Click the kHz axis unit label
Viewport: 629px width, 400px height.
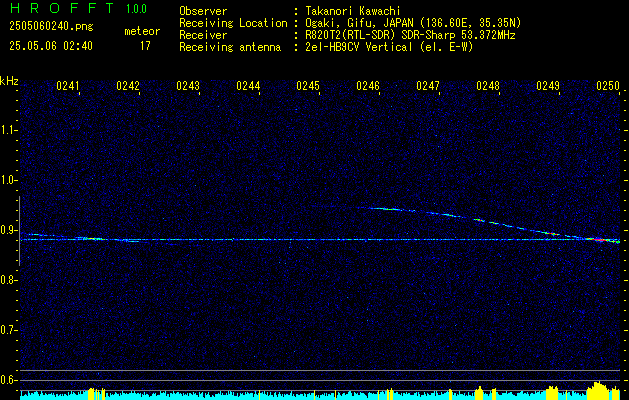point(9,81)
